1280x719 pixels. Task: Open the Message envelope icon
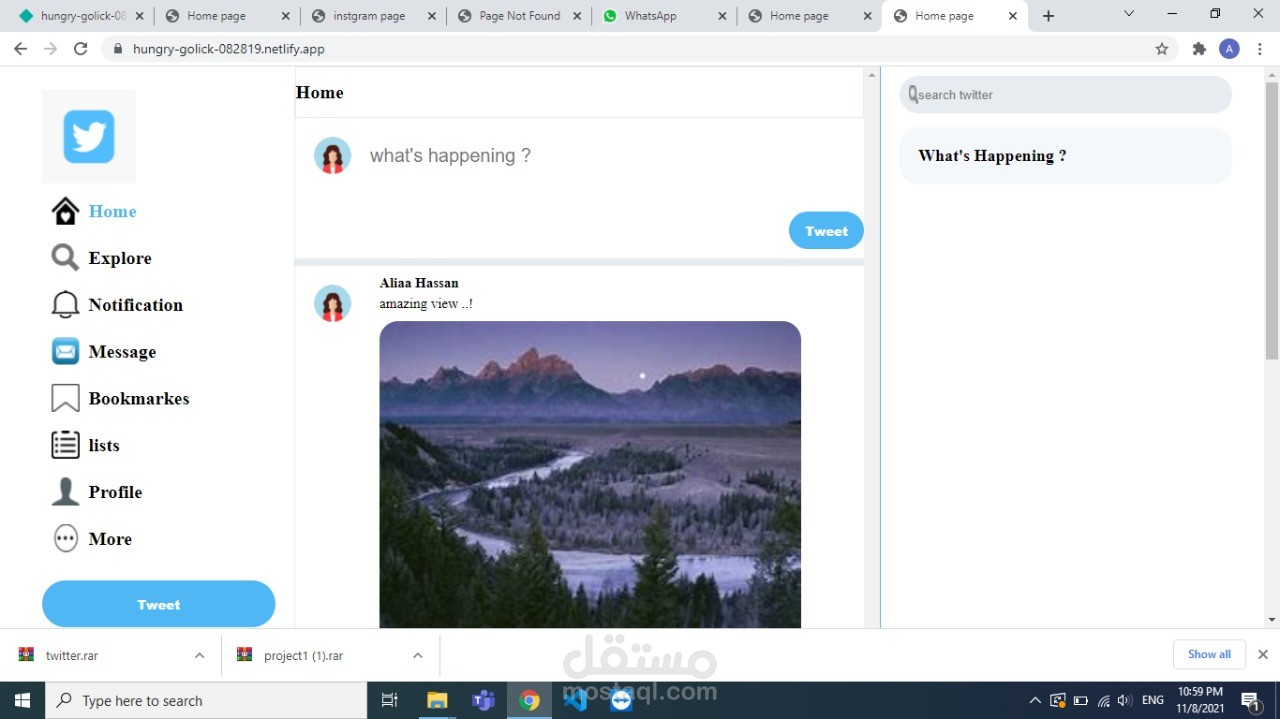click(64, 351)
